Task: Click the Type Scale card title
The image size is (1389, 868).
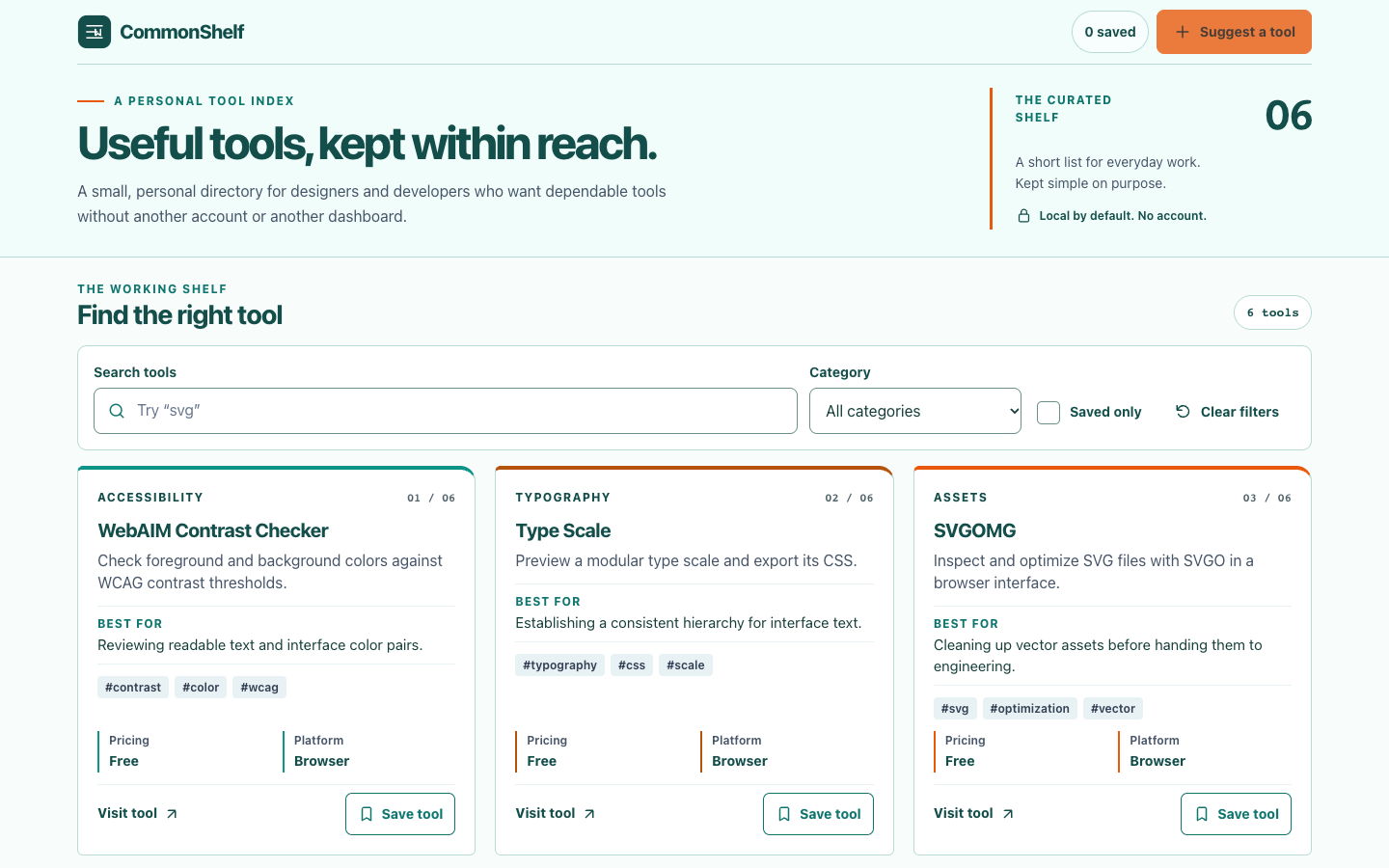Action: click(563, 530)
